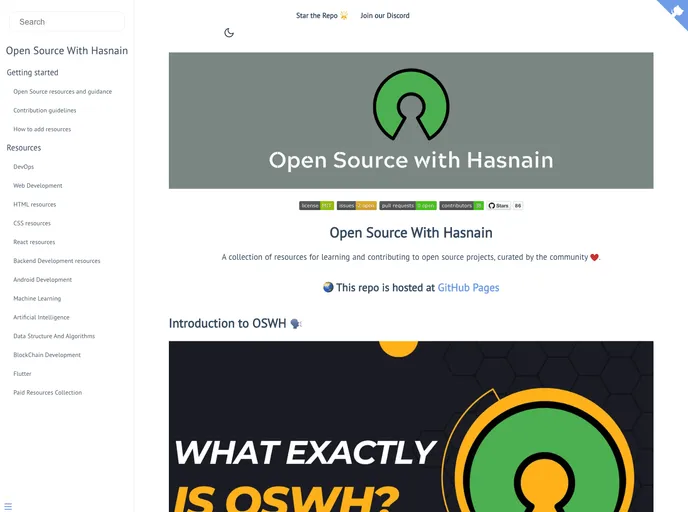
Task: Click the contributors badge
Action: coord(461,206)
